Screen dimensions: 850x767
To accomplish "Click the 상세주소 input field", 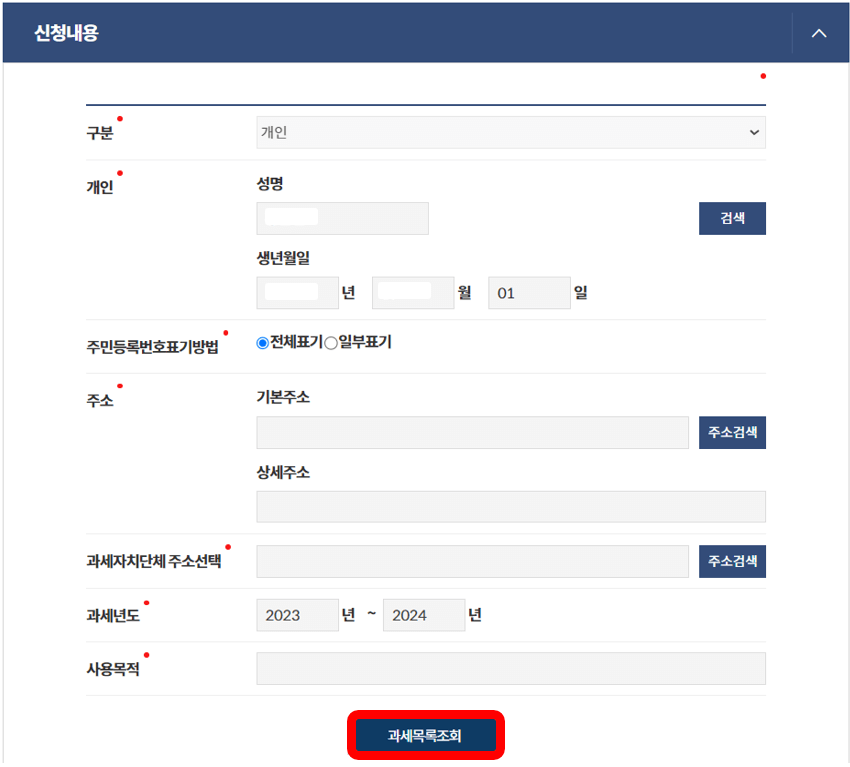I will click(511, 507).
